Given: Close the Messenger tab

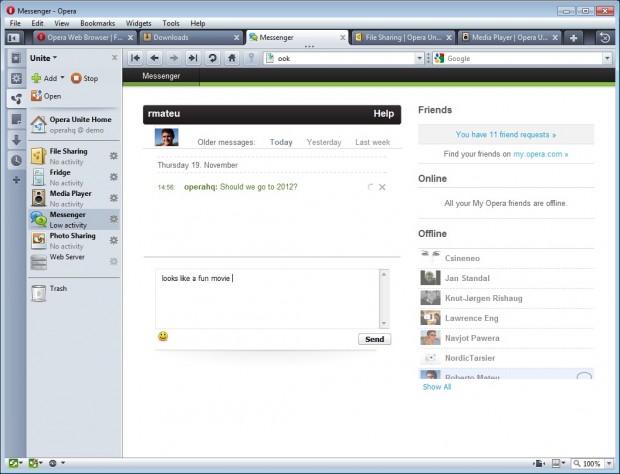Looking at the screenshot, I should coord(342,38).
